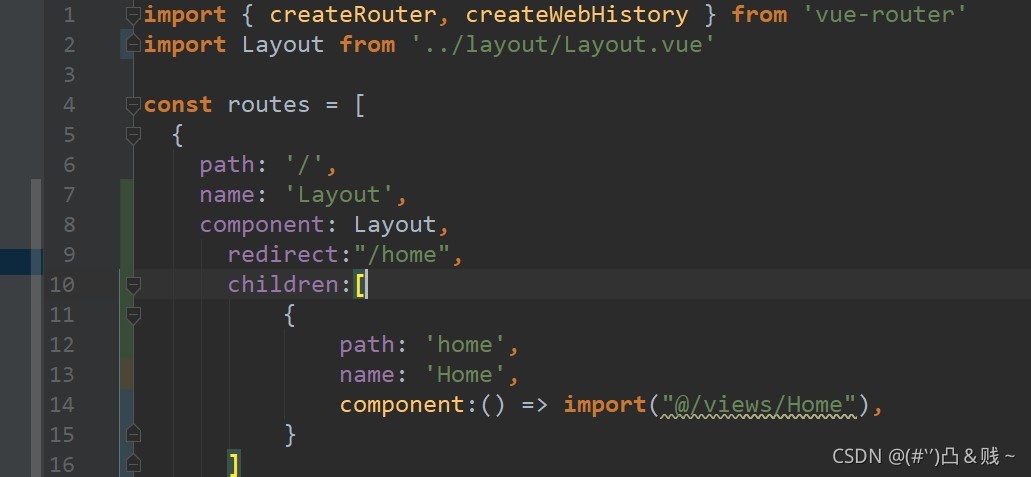Click the closing fold marker on line 15

point(133,434)
